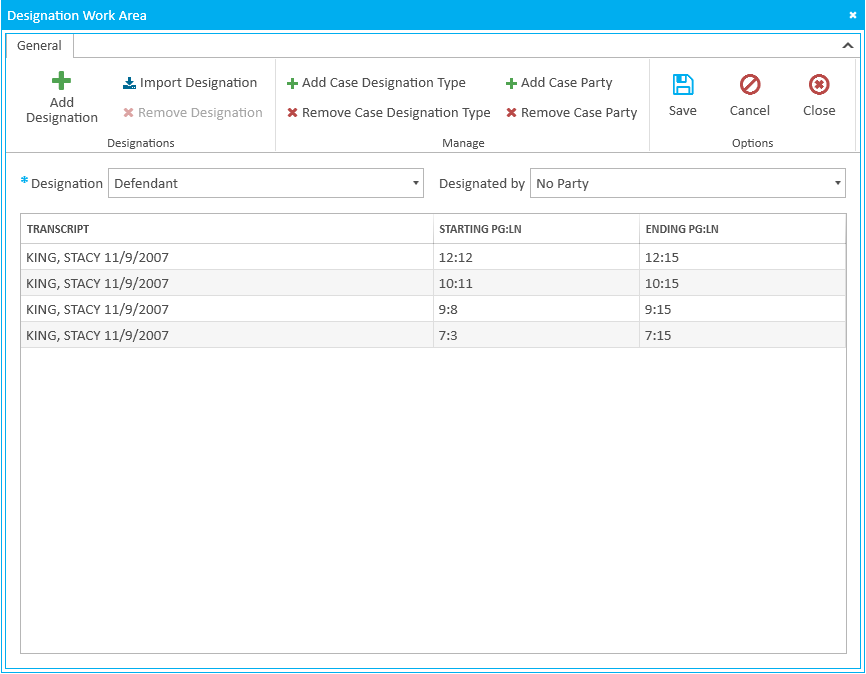Select the KING, STACY row starting at 7:3
This screenshot has width=866, height=674.
[x=433, y=335]
